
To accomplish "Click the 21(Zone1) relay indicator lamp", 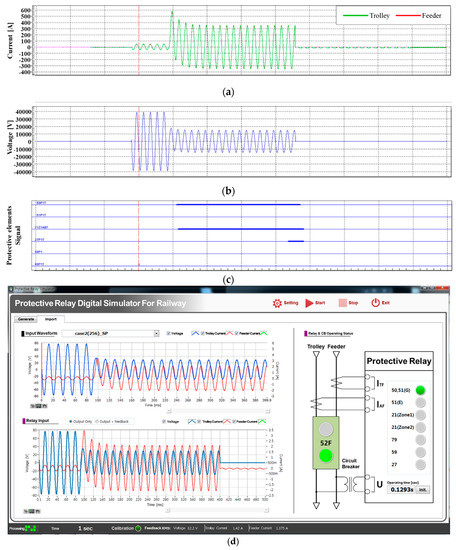I will [x=420, y=415].
